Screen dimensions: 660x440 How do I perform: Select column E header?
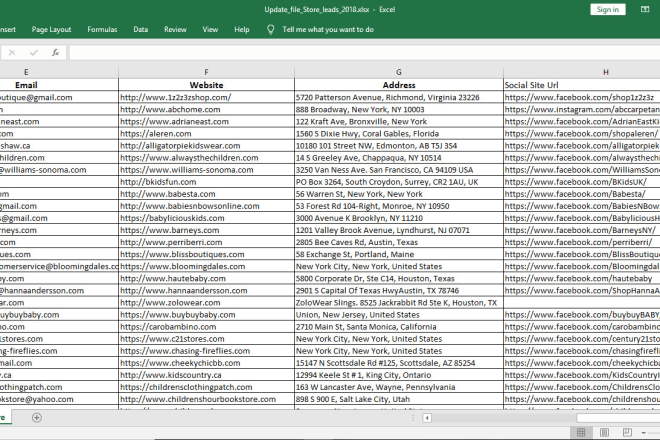59,72
